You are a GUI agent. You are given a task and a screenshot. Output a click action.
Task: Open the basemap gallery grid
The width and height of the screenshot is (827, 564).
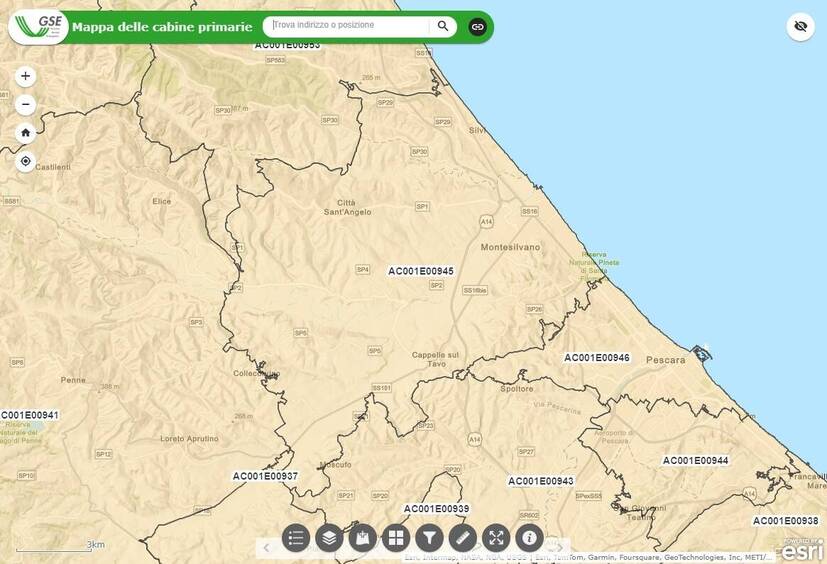396,538
